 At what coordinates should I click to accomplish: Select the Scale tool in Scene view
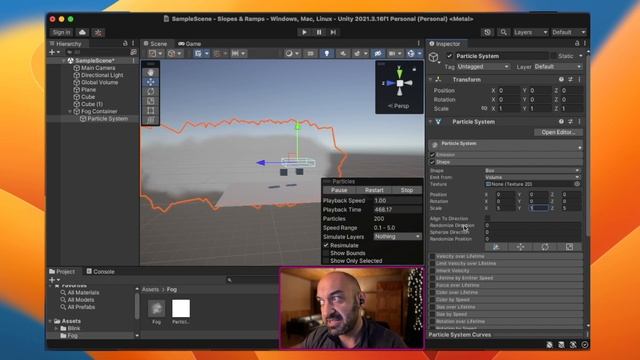(151, 101)
